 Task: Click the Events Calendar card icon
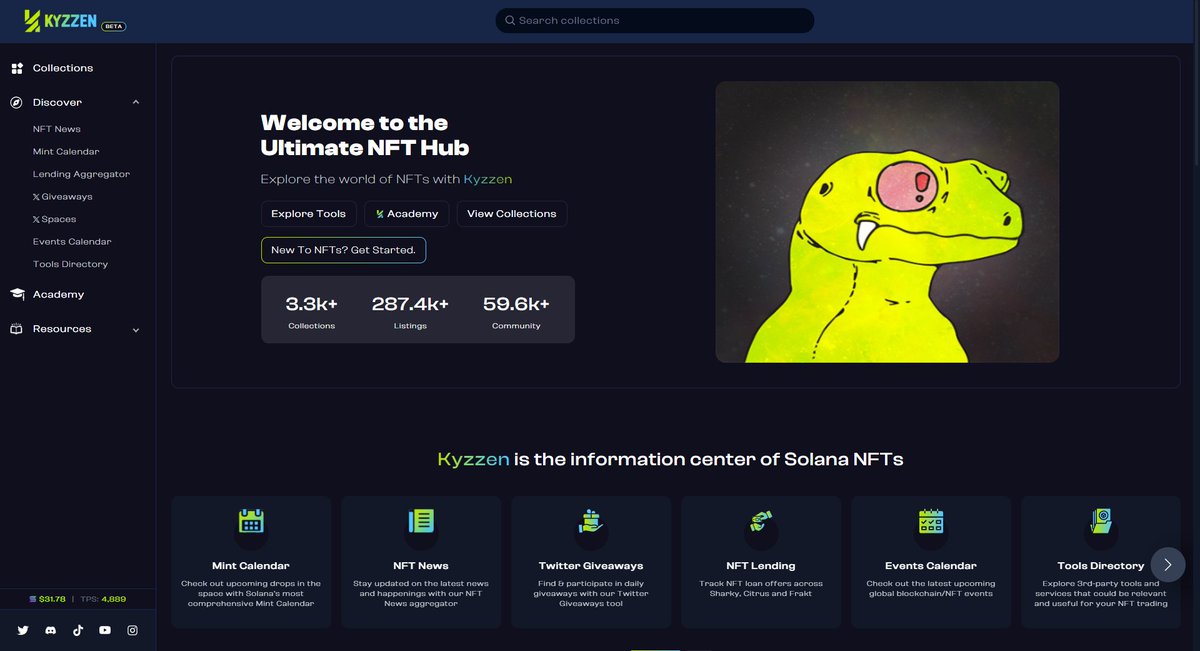tap(931, 521)
